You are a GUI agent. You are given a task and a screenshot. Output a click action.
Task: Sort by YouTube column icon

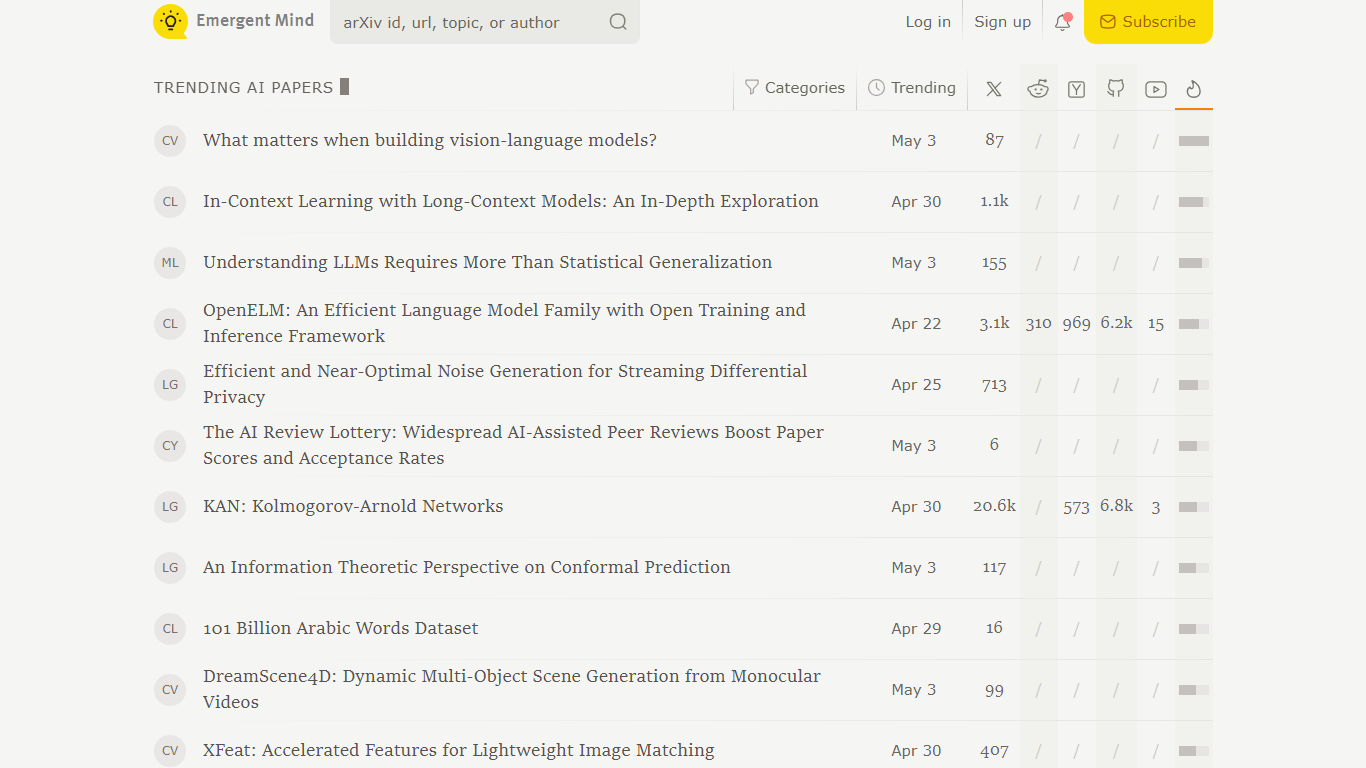click(1156, 89)
